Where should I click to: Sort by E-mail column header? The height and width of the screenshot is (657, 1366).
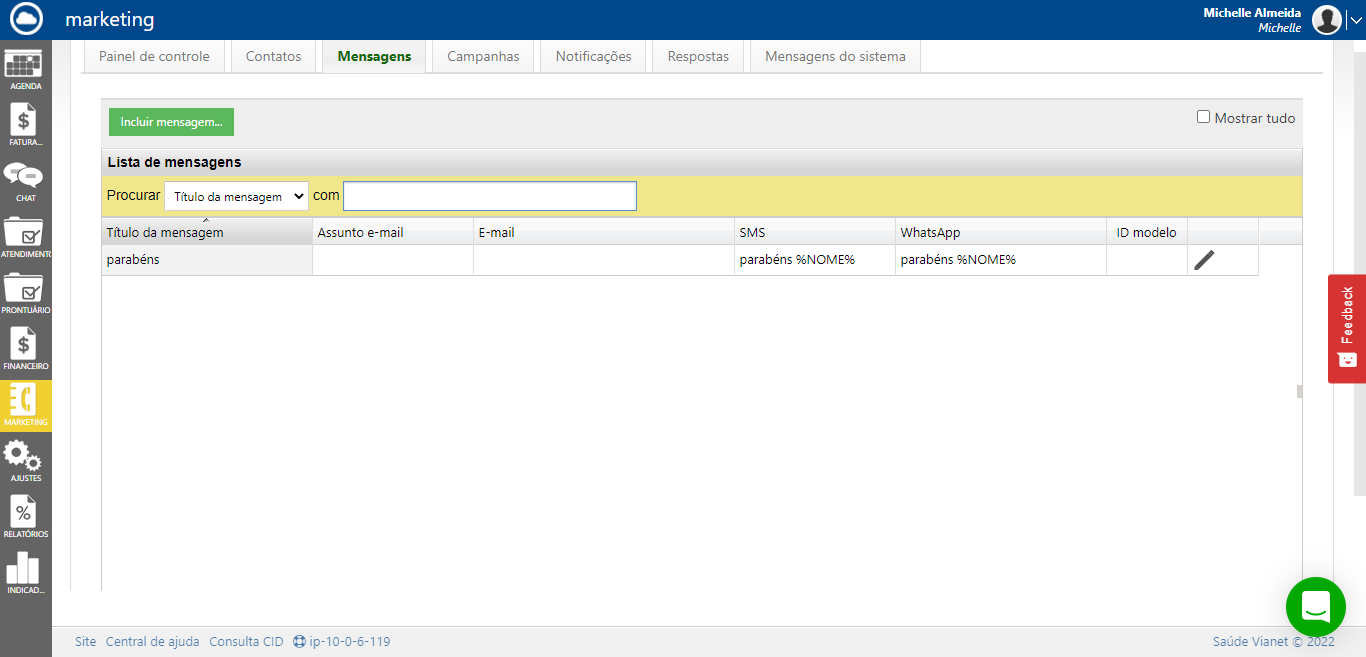tap(604, 232)
